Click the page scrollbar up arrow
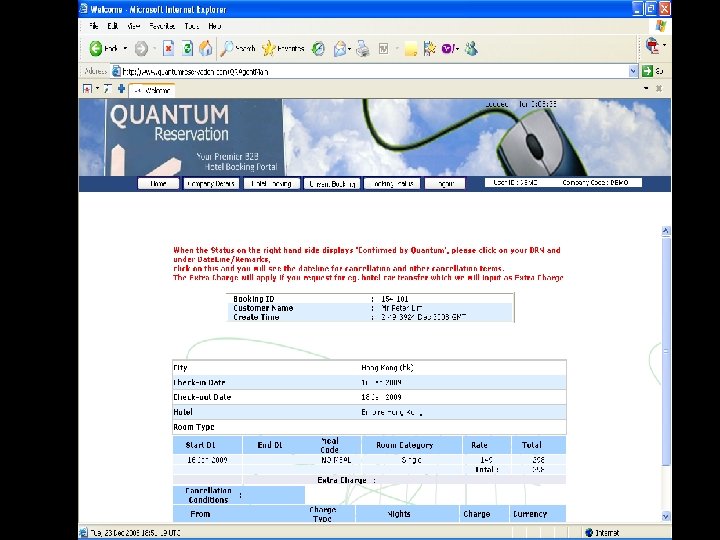Screen dimensions: 720x540 pyautogui.click(x=666, y=231)
